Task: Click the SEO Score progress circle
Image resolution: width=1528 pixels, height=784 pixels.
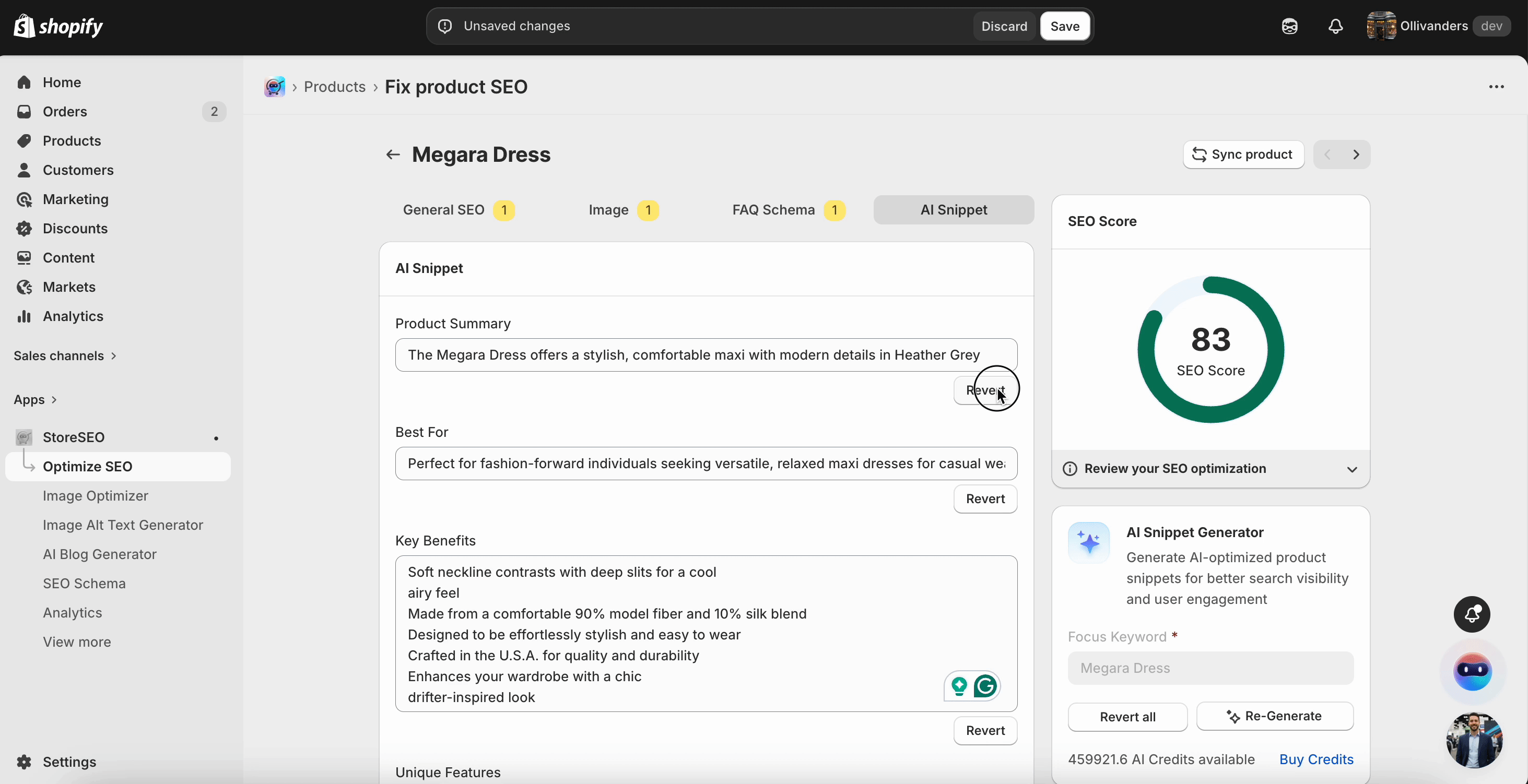Action: tap(1210, 349)
